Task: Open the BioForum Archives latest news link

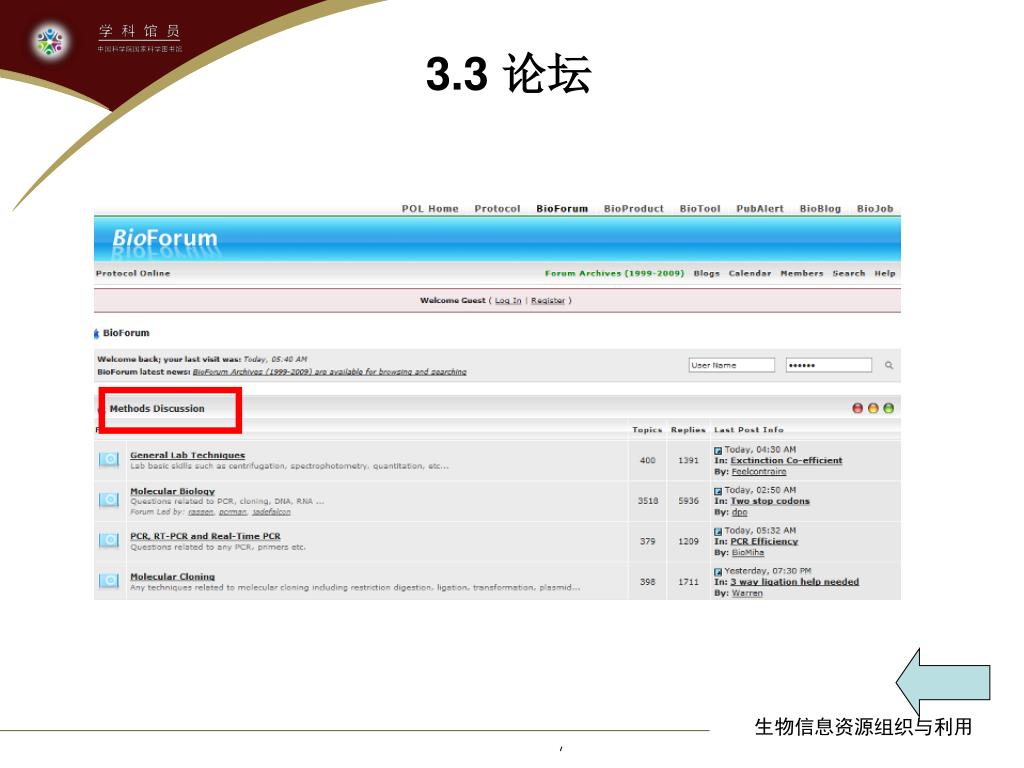Action: click(x=330, y=372)
